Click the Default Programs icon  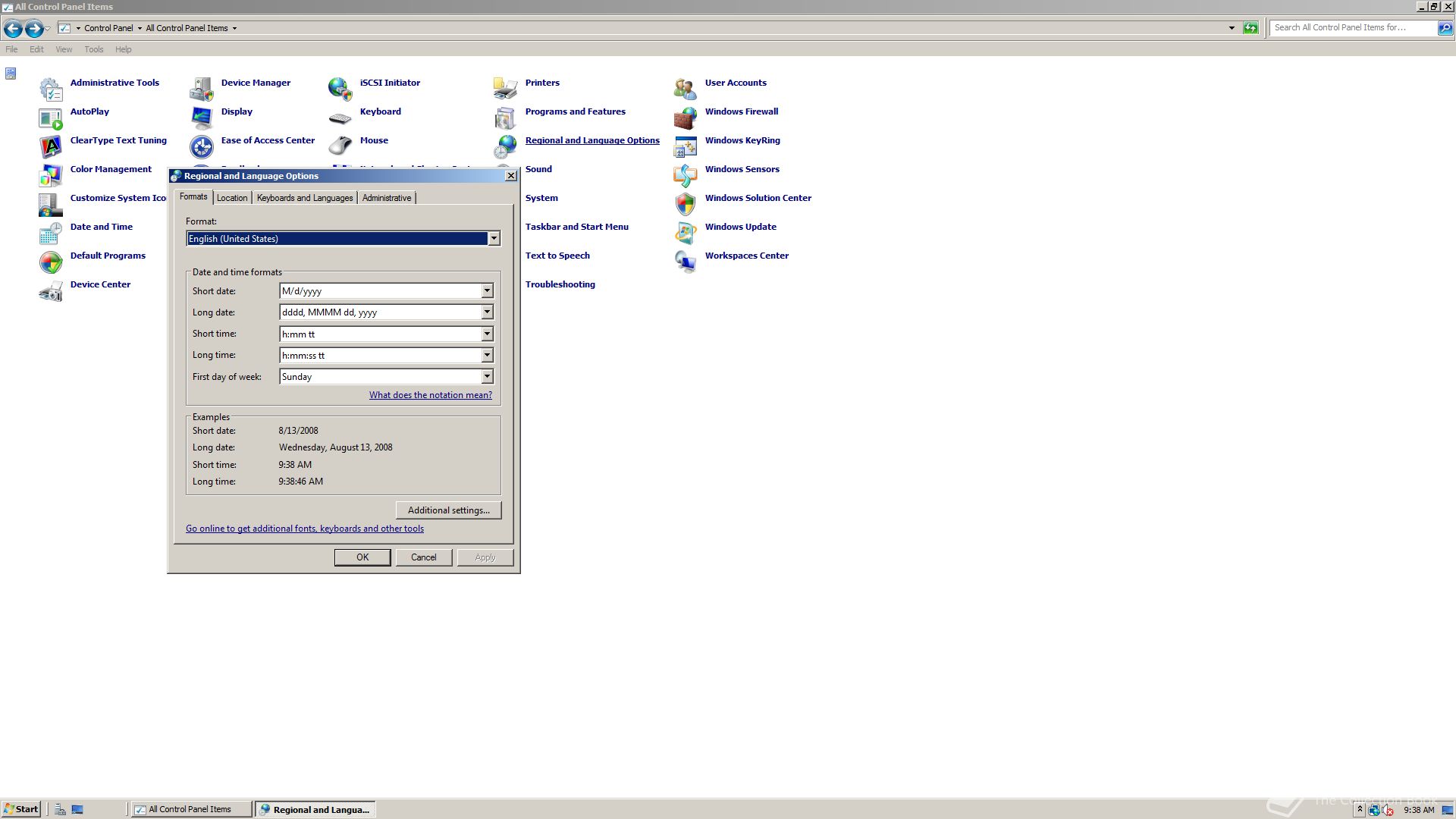[x=51, y=262]
